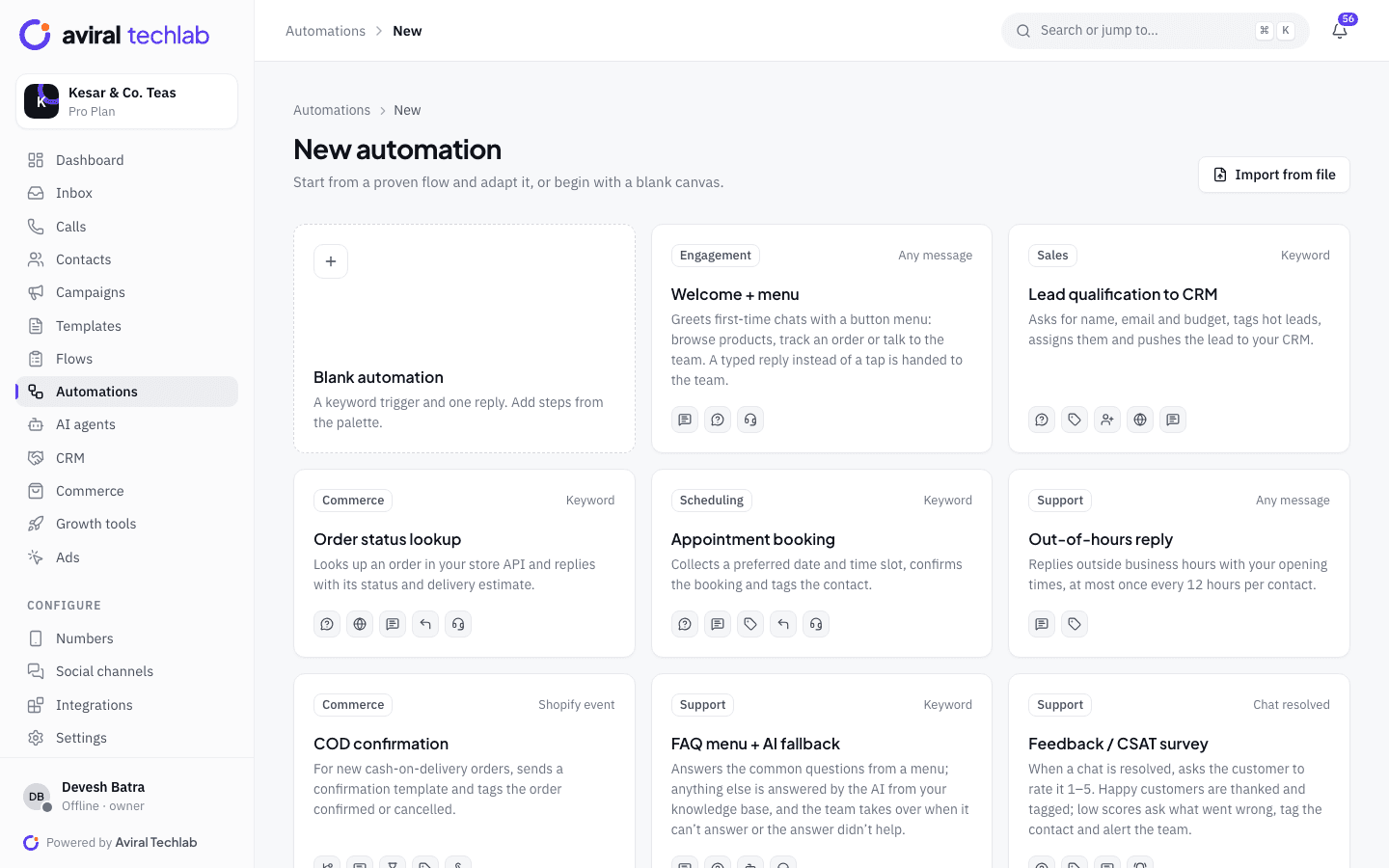Click the Commerce bag icon

click(36, 491)
